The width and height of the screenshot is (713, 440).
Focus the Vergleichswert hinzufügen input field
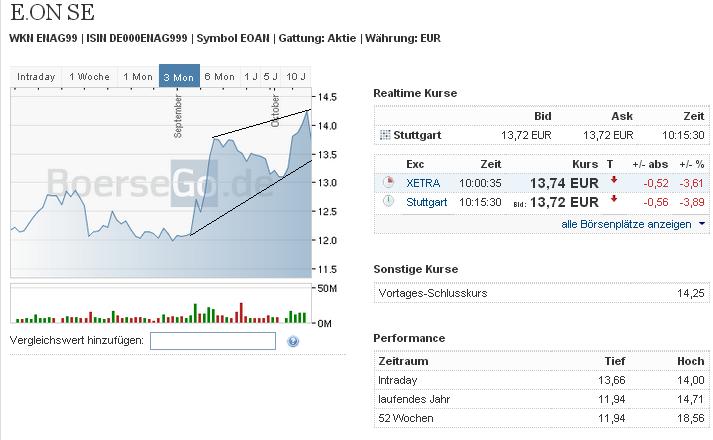click(x=212, y=341)
